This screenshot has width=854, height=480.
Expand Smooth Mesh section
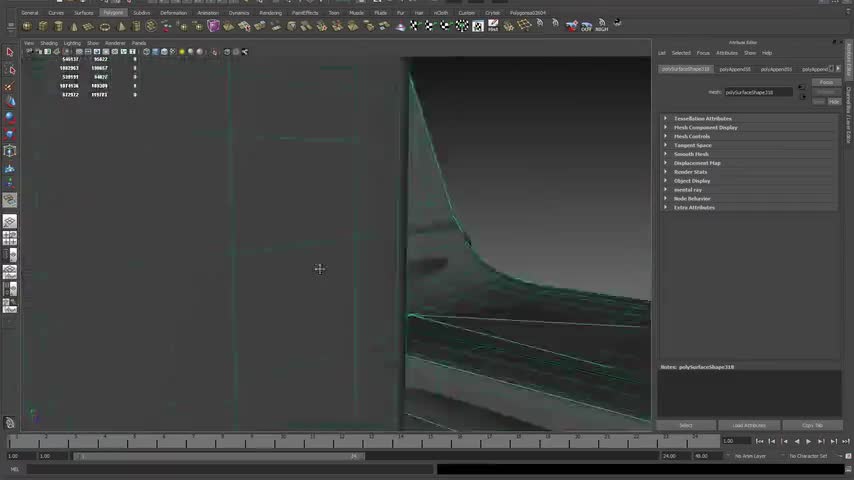coord(666,154)
